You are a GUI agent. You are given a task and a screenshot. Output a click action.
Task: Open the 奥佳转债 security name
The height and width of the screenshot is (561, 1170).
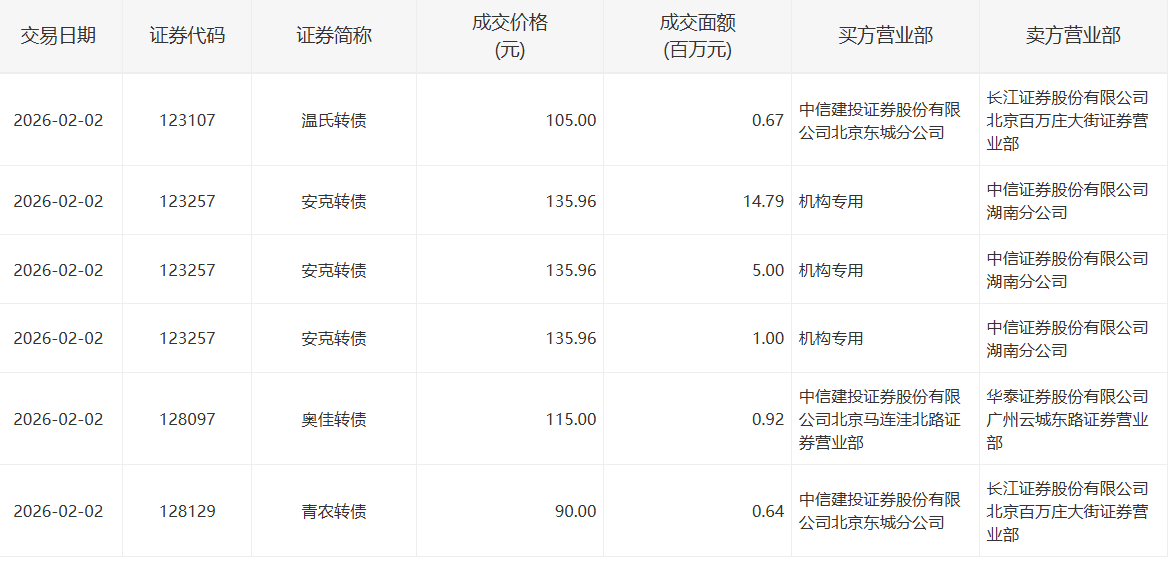coord(334,419)
